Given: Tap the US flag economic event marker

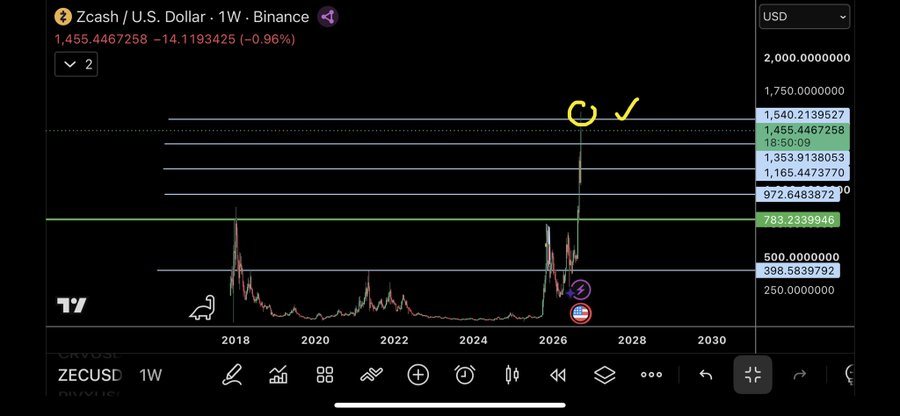Looking at the screenshot, I should pyautogui.click(x=580, y=313).
